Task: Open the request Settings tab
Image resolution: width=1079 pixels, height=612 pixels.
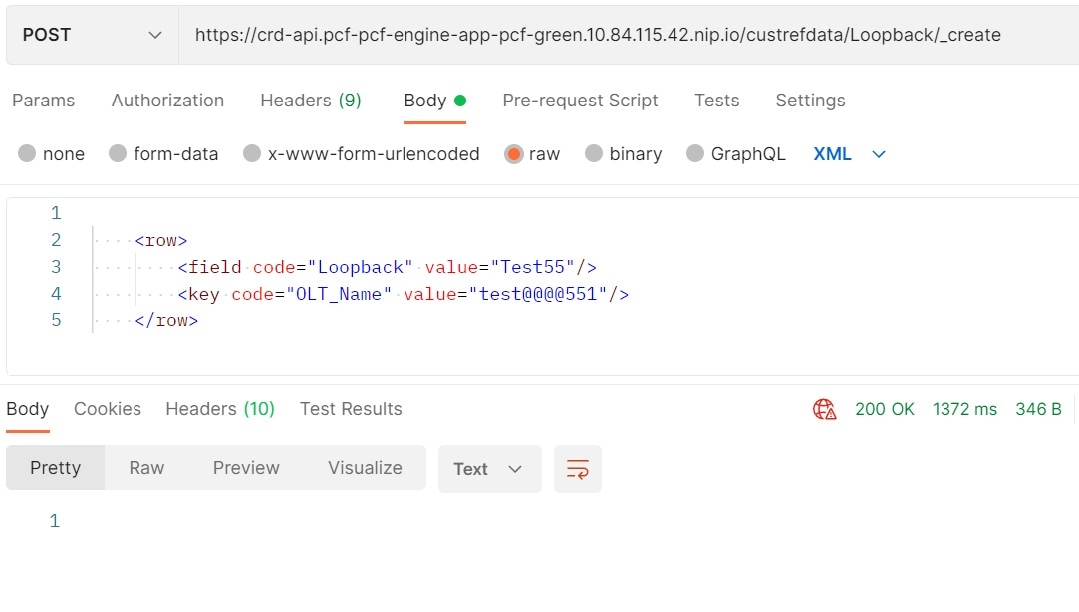Action: click(x=810, y=100)
